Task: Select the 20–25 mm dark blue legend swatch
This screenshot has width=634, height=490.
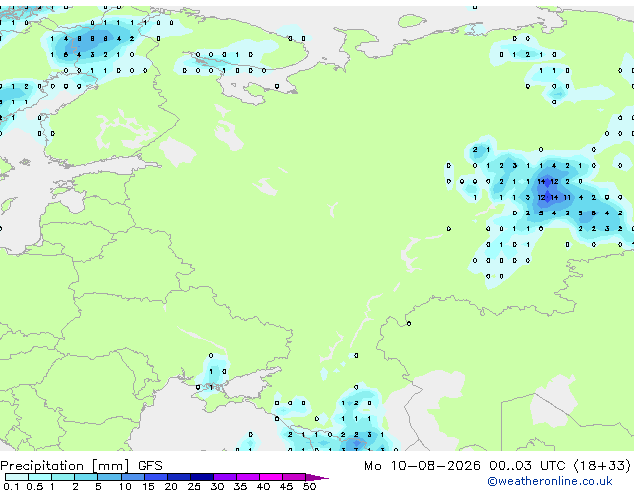Action: (179, 477)
